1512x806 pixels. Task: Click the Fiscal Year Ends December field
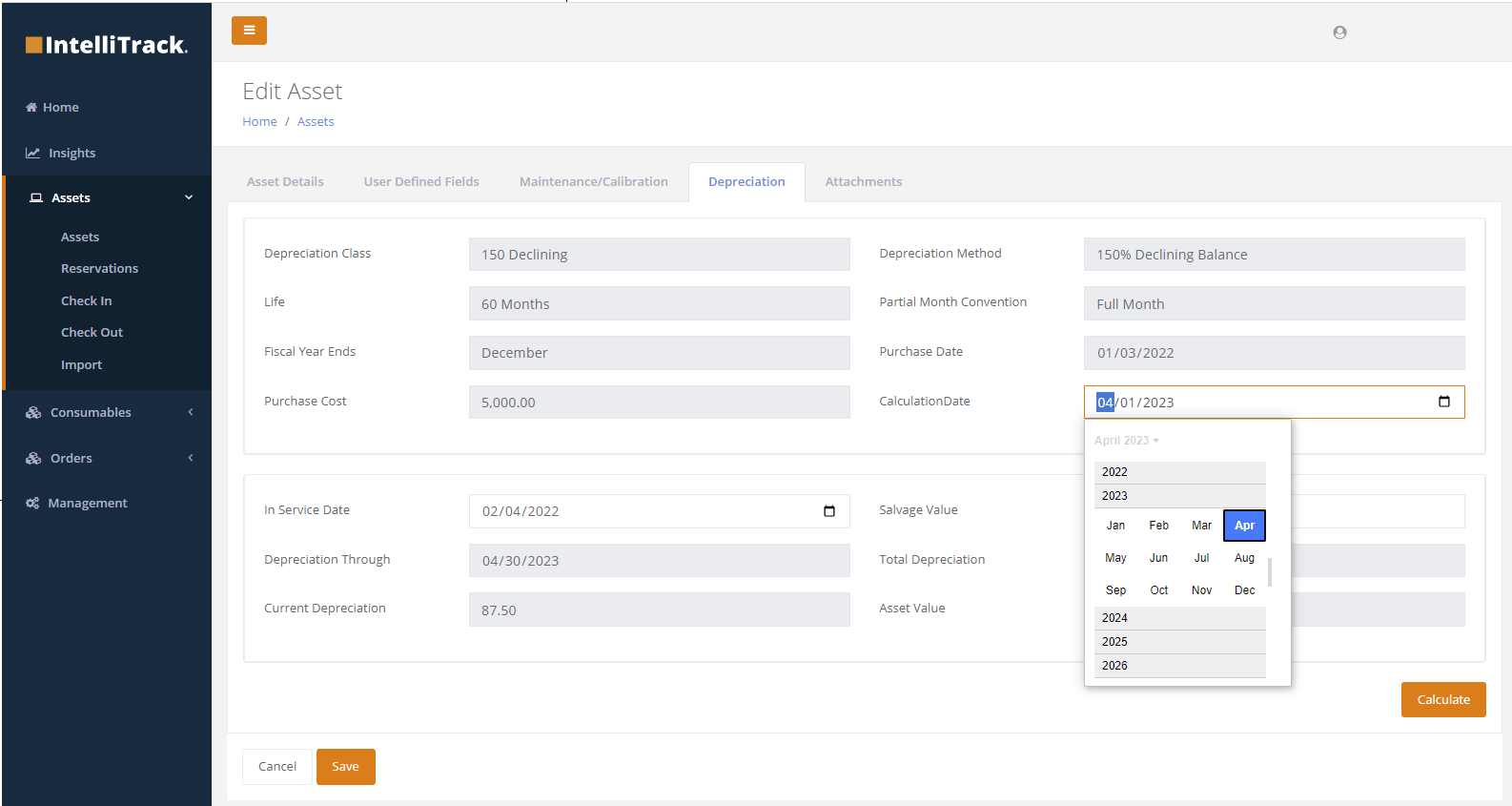pyautogui.click(x=659, y=353)
